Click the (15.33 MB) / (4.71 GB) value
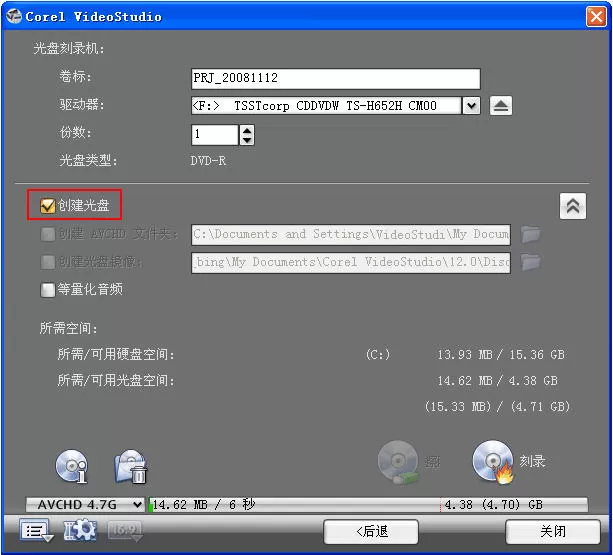Screen dimensions: 613x555 pos(497,406)
